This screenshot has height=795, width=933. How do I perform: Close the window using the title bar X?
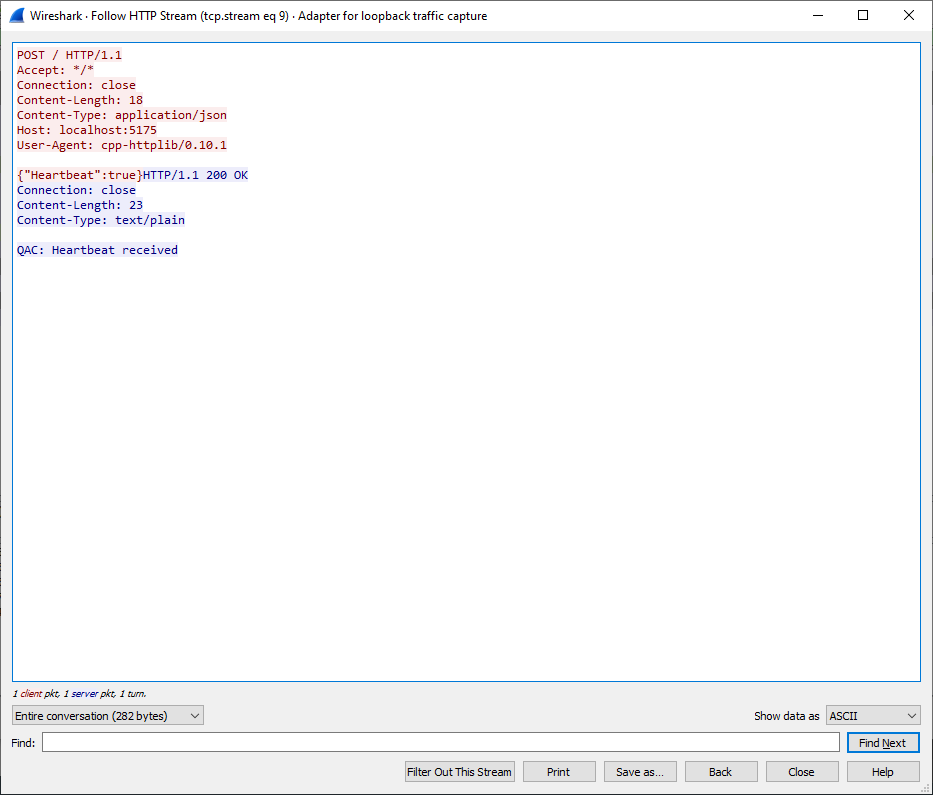909,16
